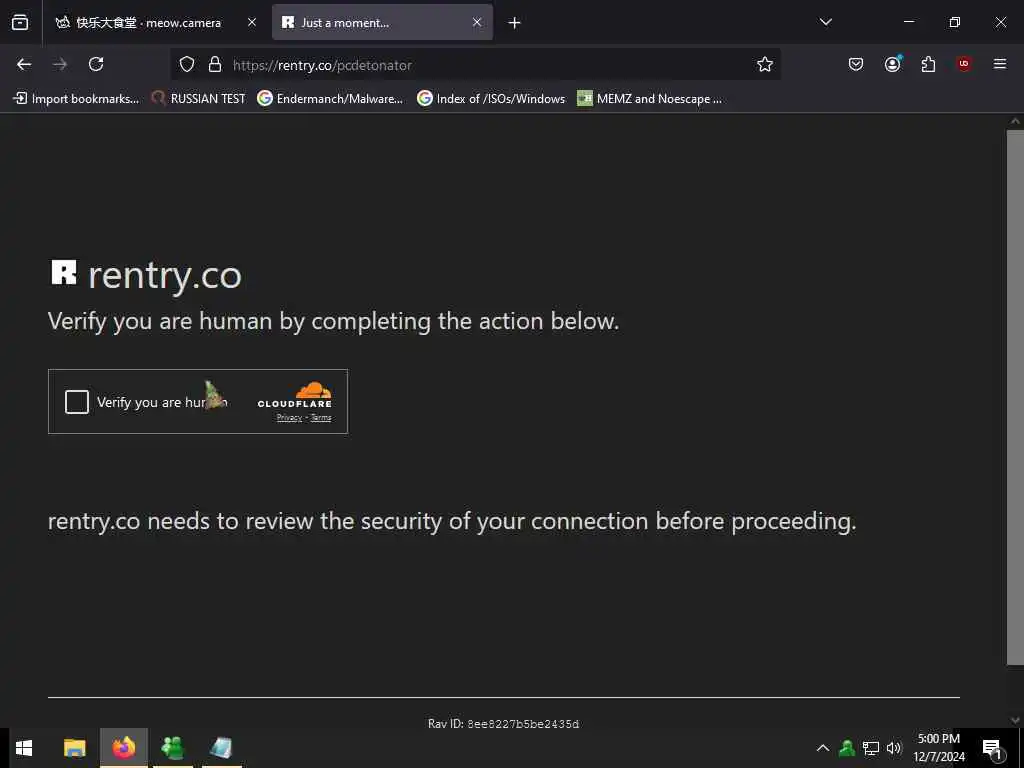
Task: Open the volume speaker tray icon
Action: tap(894, 748)
